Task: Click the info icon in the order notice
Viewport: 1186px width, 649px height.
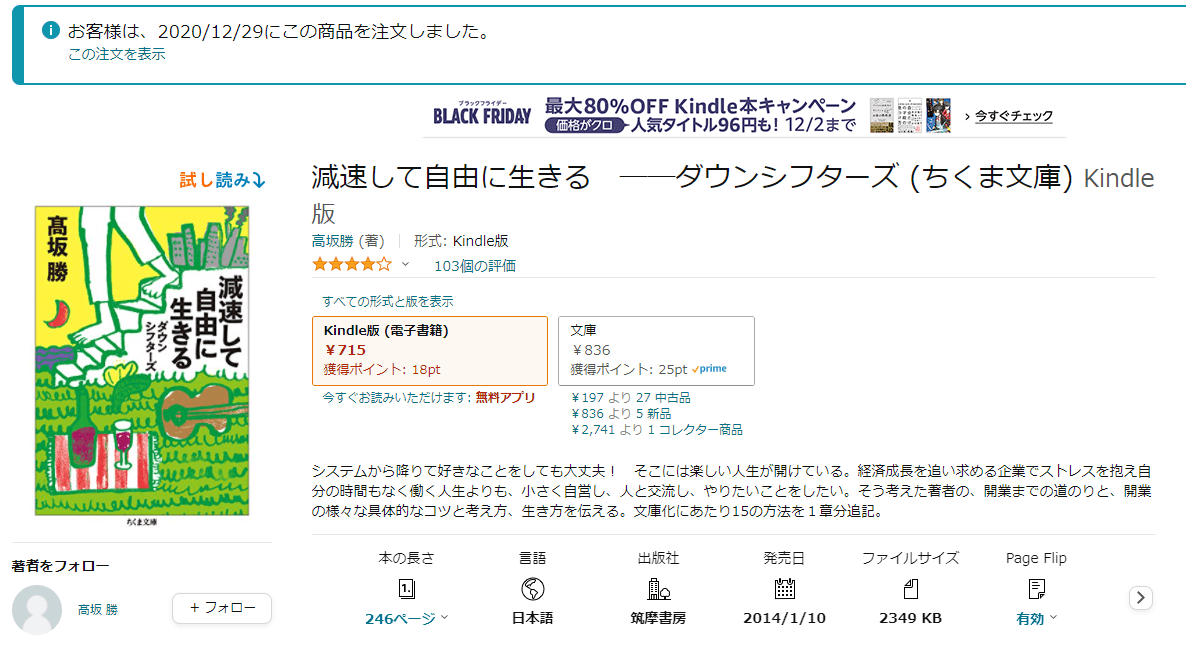Action: [51, 30]
